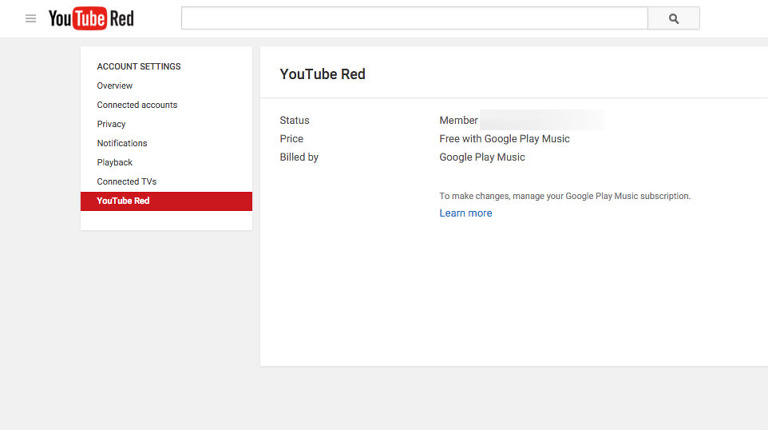This screenshot has height=430, width=768.
Task: Follow the Learn more link
Action: click(466, 213)
